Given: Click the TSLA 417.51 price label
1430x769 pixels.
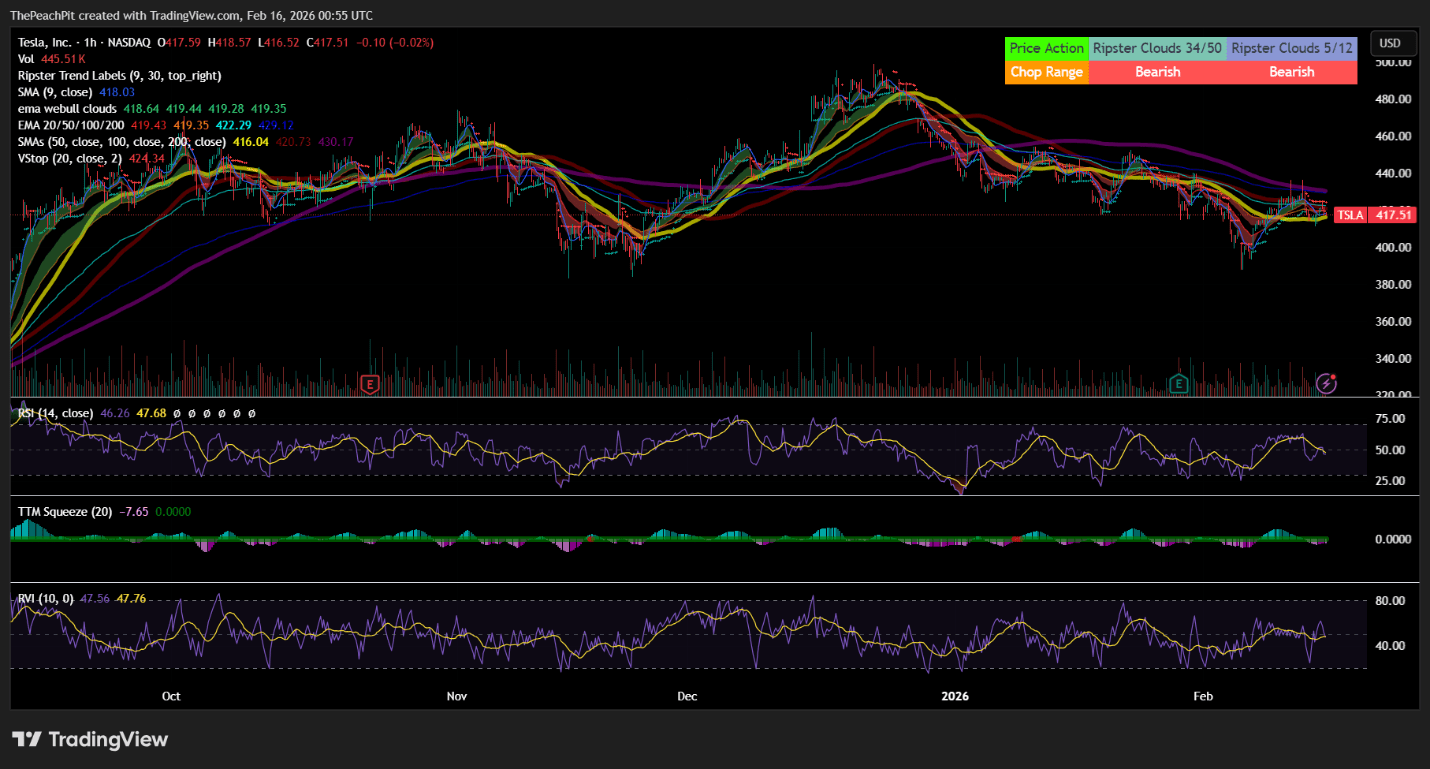Looking at the screenshot, I should tap(1376, 215).
